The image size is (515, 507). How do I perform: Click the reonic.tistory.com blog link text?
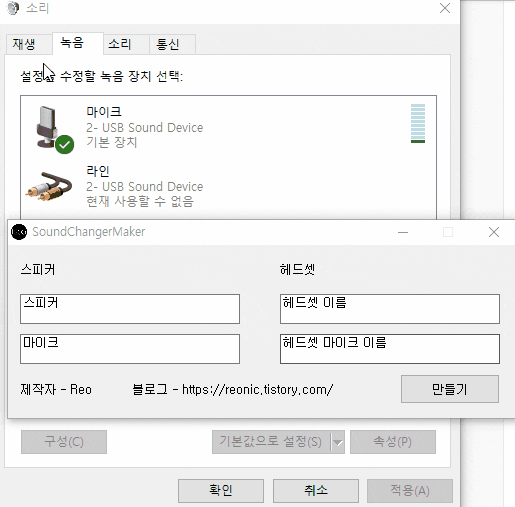click(x=257, y=389)
